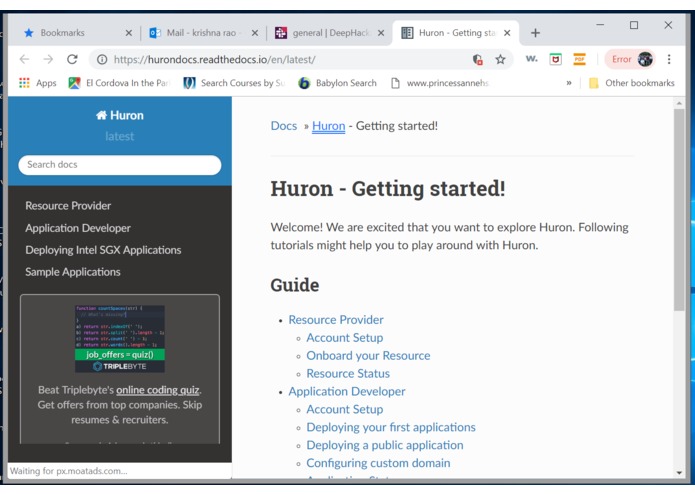695x494 pixels.
Task: Open Resource Status link
Action: click(x=348, y=373)
